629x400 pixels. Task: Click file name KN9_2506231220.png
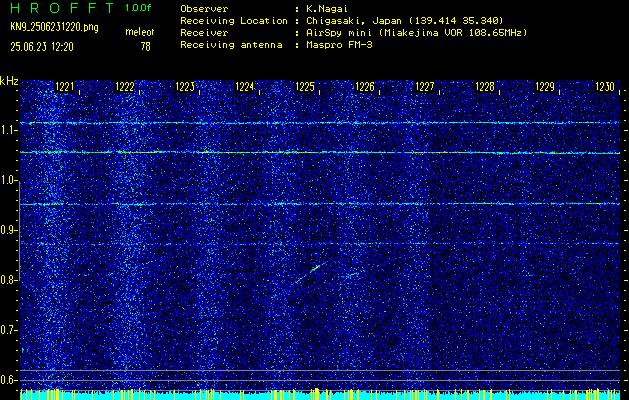coord(54,27)
